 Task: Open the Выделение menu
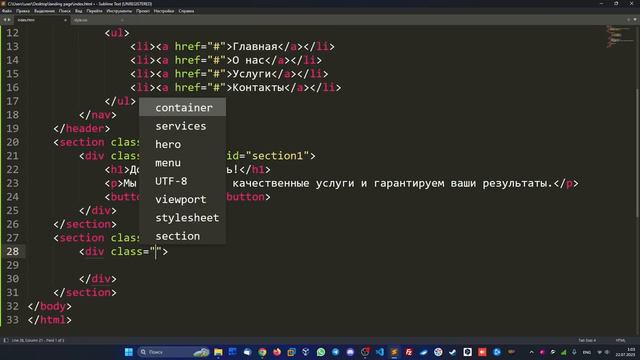click(44, 11)
